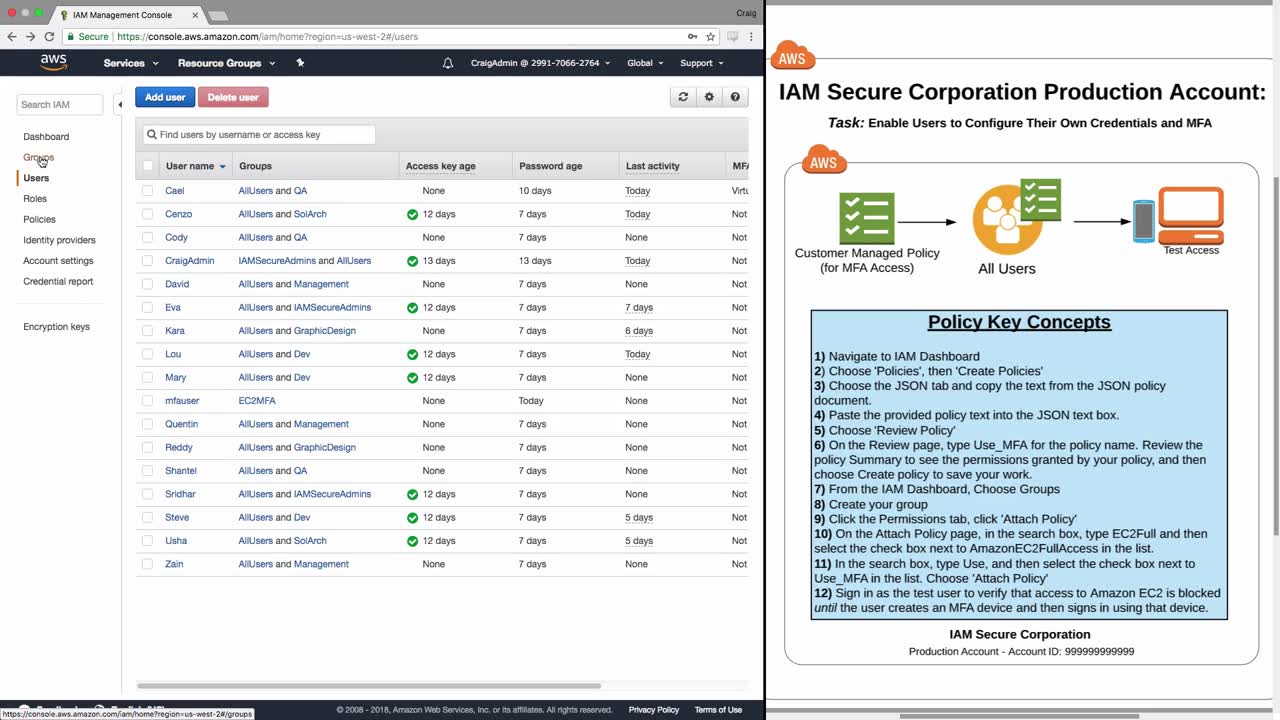Check the box for user Eva

click(148, 308)
